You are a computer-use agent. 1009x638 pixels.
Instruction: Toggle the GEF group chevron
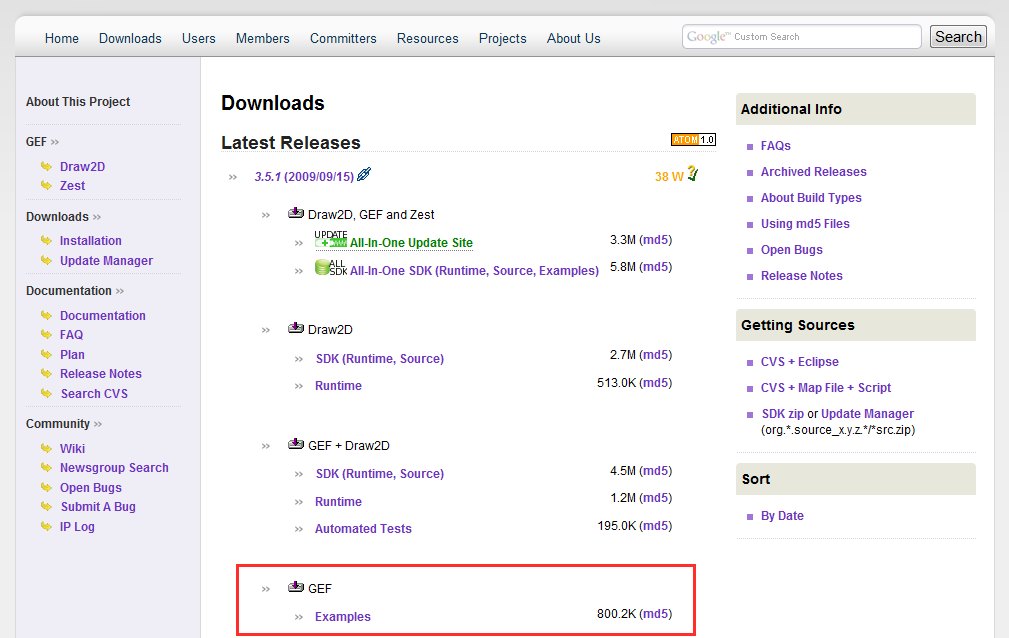266,589
